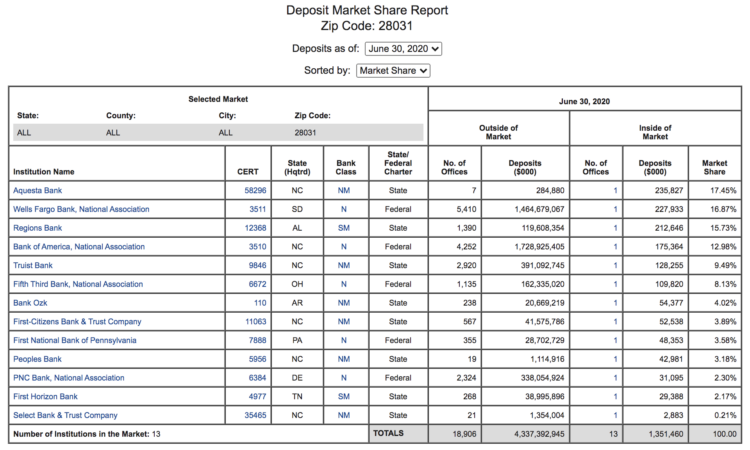Viewport: 750px width, 450px height.
Task: Click CERT number 11063
Action: point(255,321)
